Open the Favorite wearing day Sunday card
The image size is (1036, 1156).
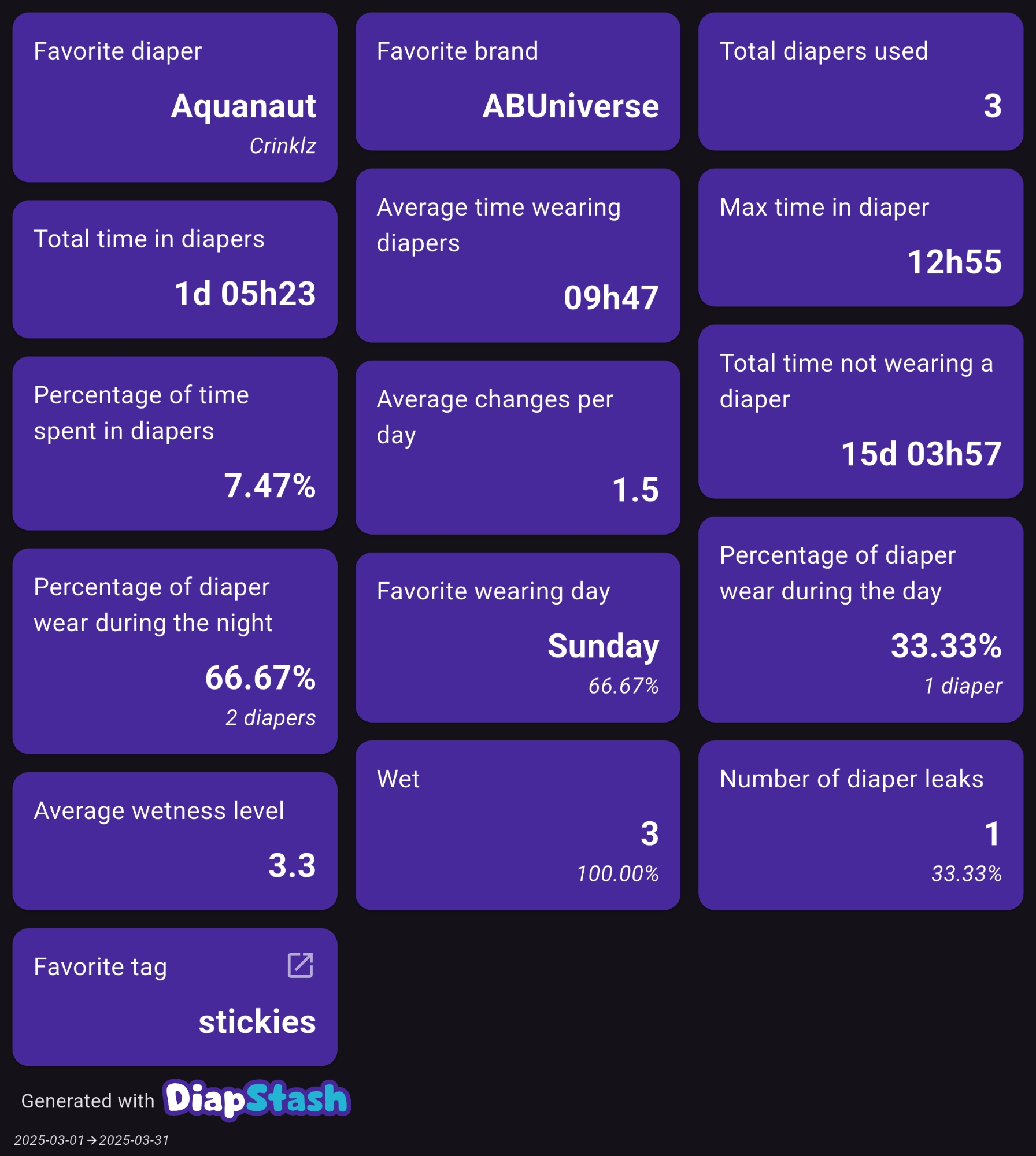517,637
